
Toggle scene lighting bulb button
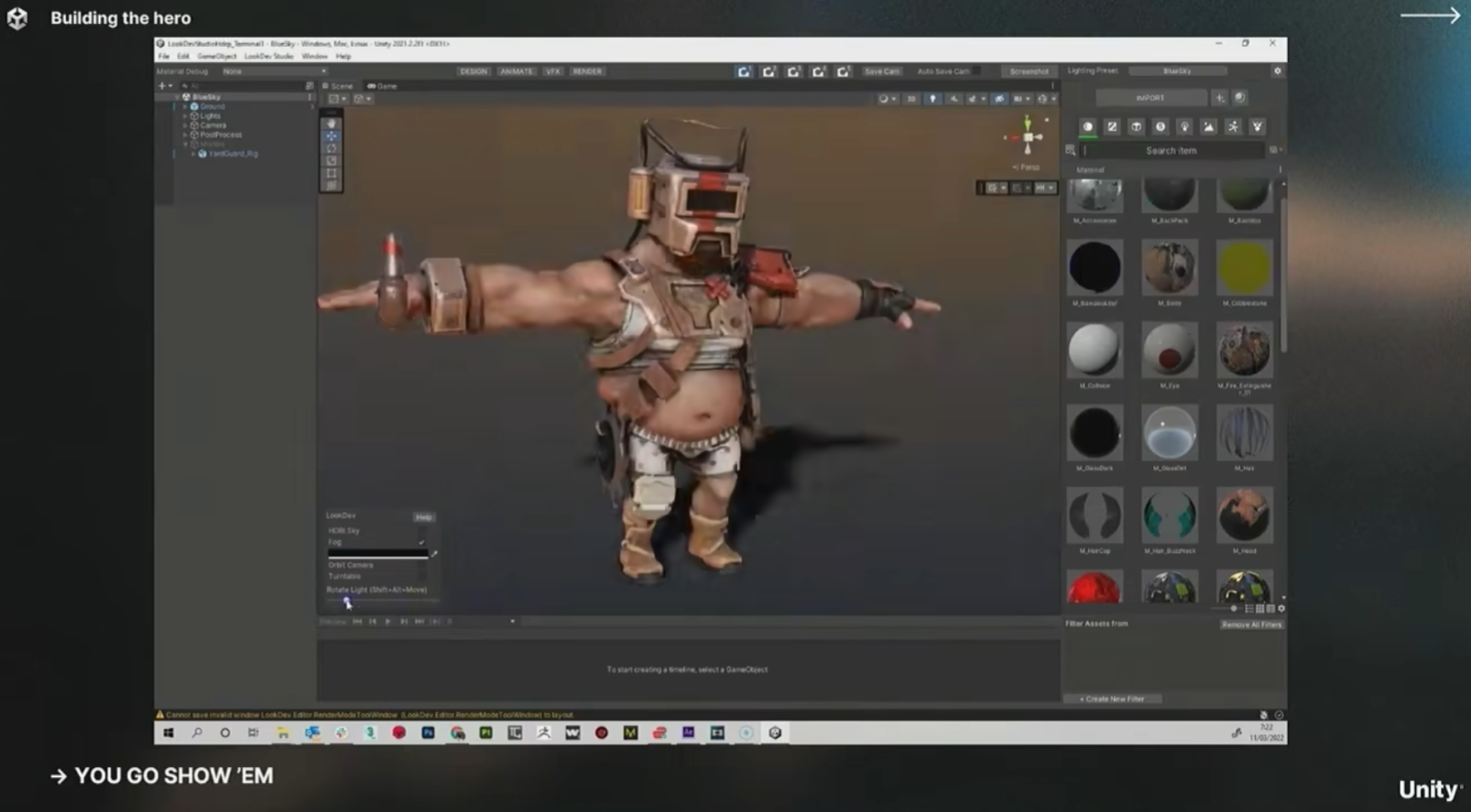click(x=932, y=99)
